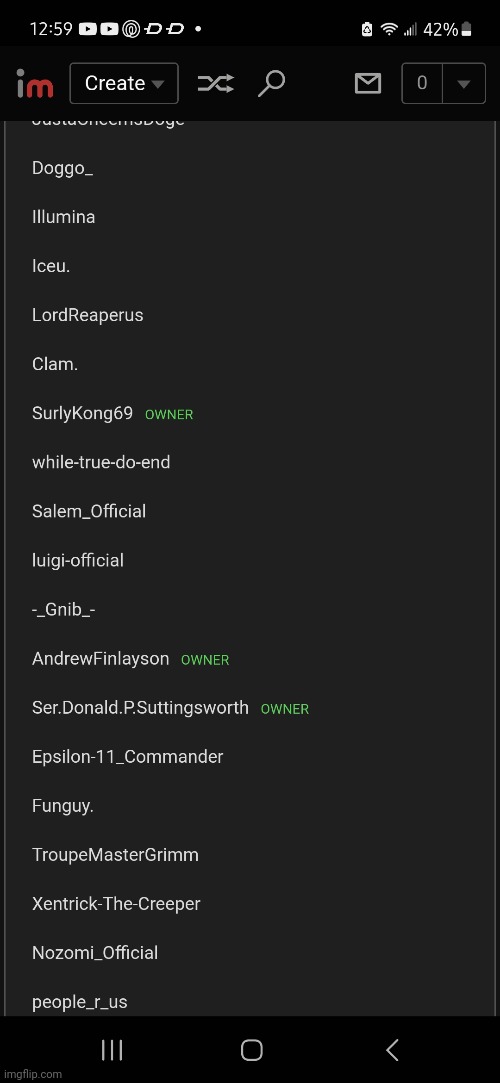500x1083 pixels.
Task: Expand the user menu dropdown arrow
Action: (x=463, y=84)
